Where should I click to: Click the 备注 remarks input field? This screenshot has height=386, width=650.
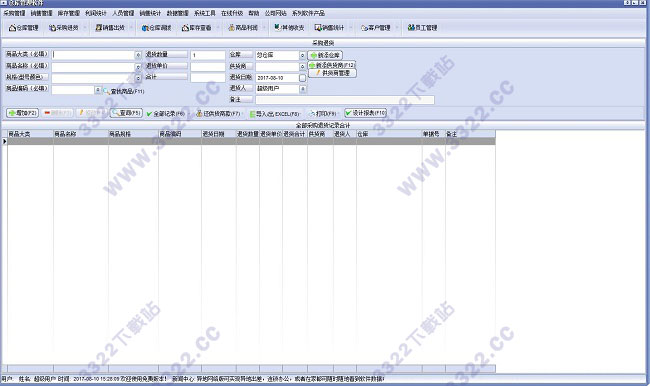pos(345,100)
